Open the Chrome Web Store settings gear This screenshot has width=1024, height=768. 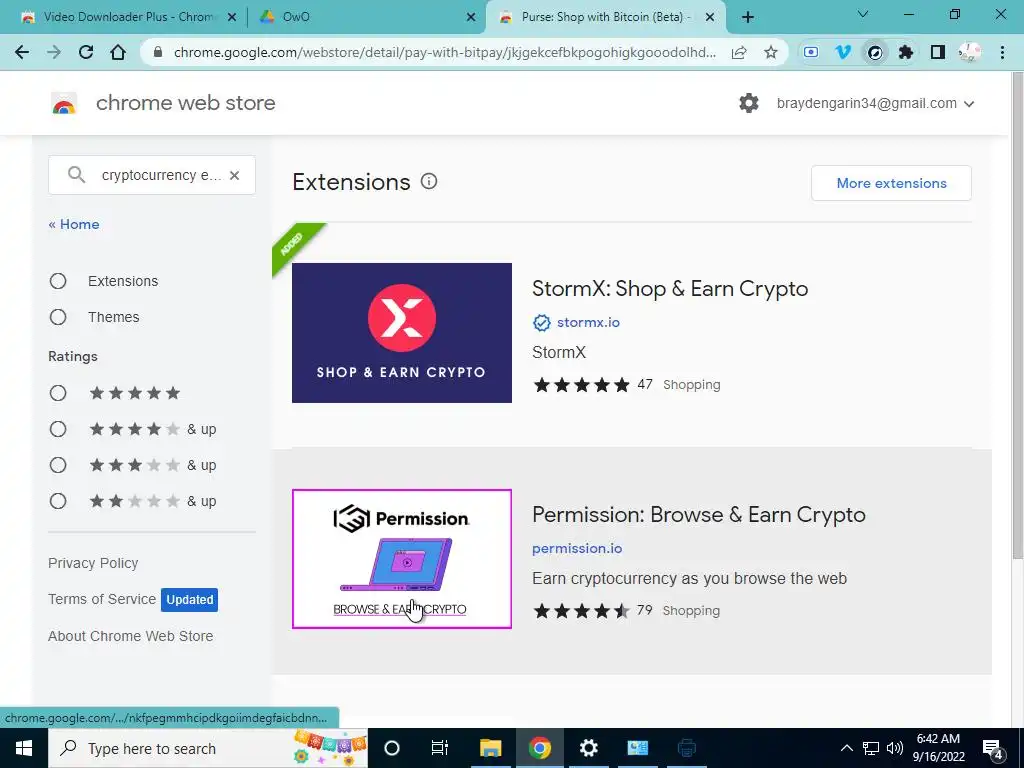pos(748,103)
